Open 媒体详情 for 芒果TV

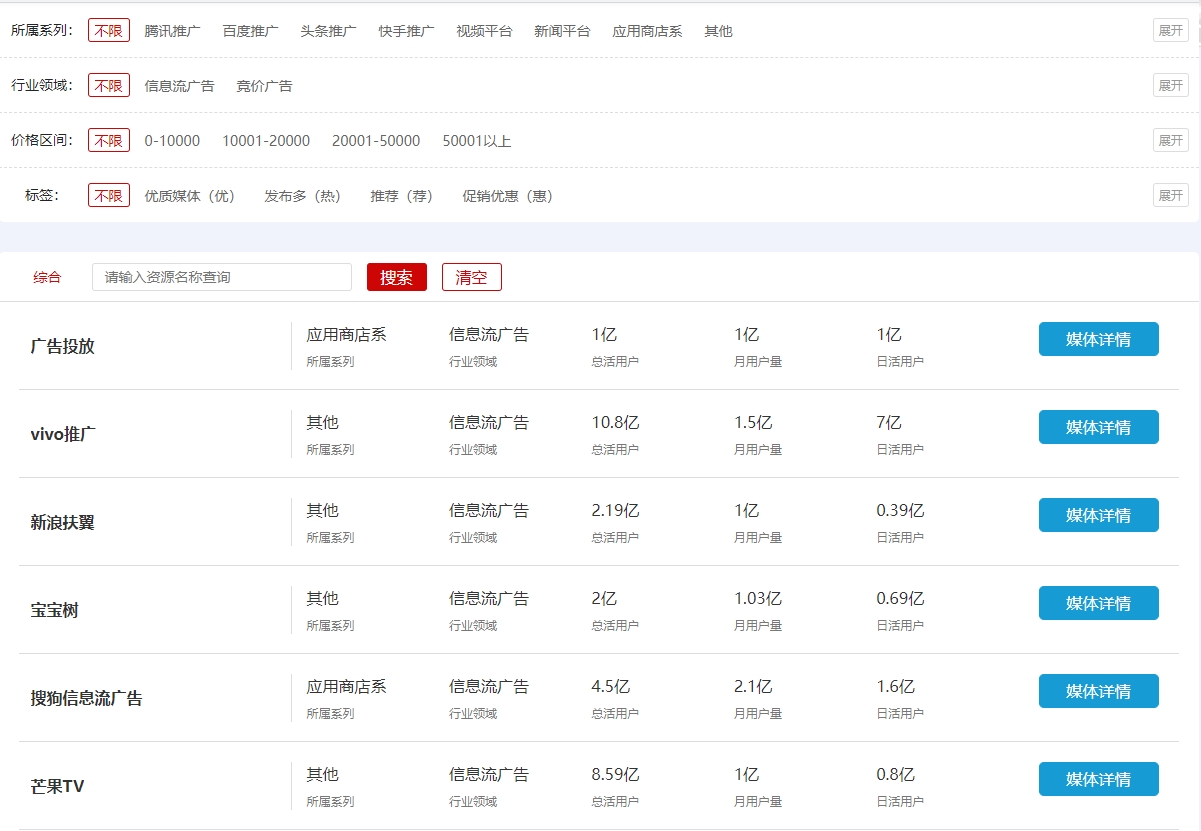click(x=1098, y=779)
